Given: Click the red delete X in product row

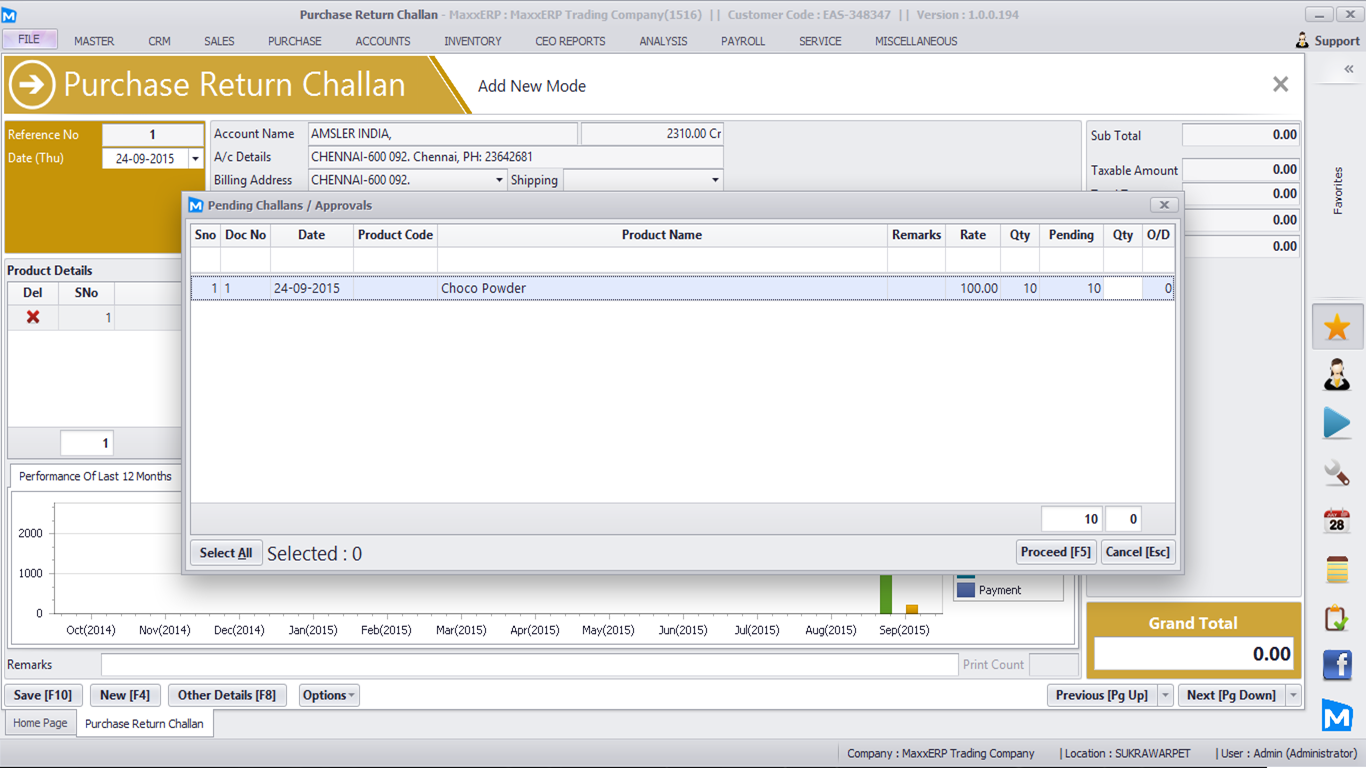Looking at the screenshot, I should [33, 317].
